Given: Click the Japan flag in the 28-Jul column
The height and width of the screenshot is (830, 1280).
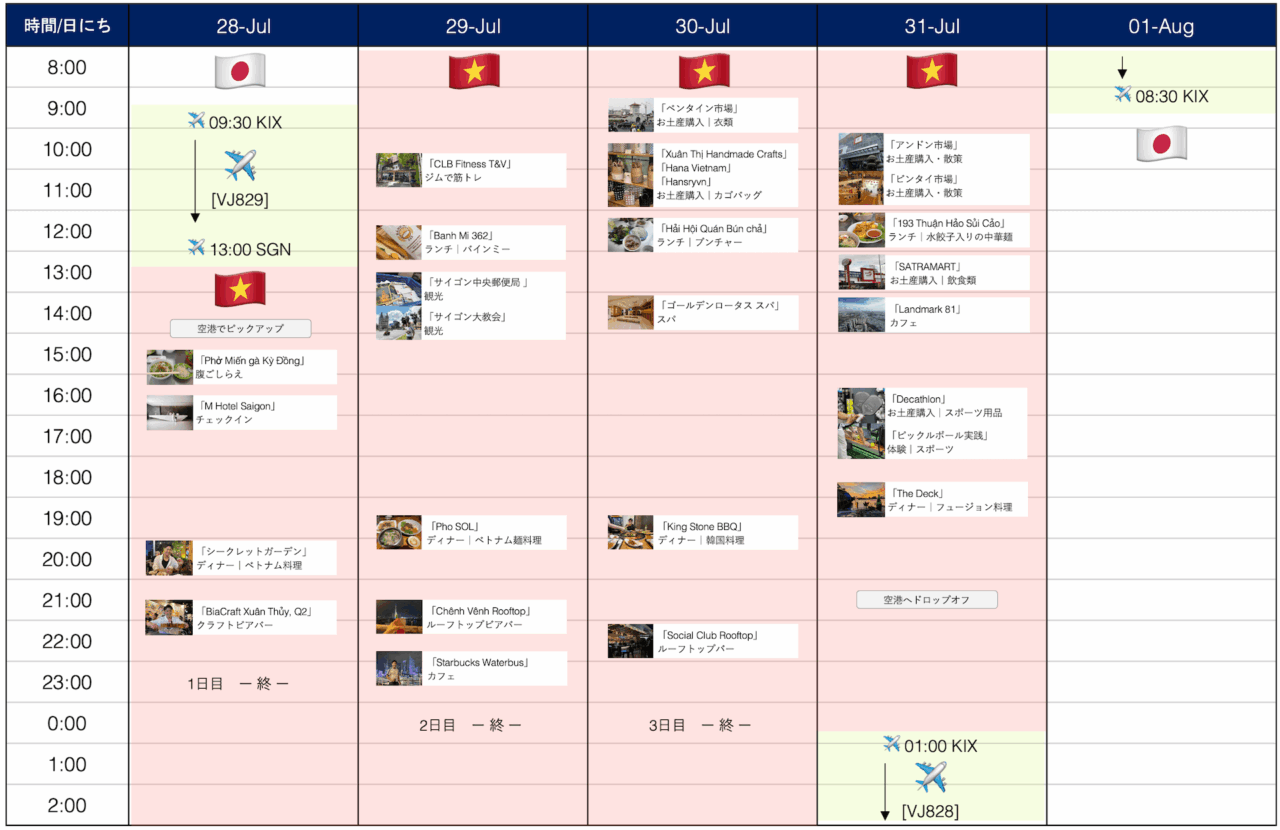Looking at the screenshot, I should (240, 71).
